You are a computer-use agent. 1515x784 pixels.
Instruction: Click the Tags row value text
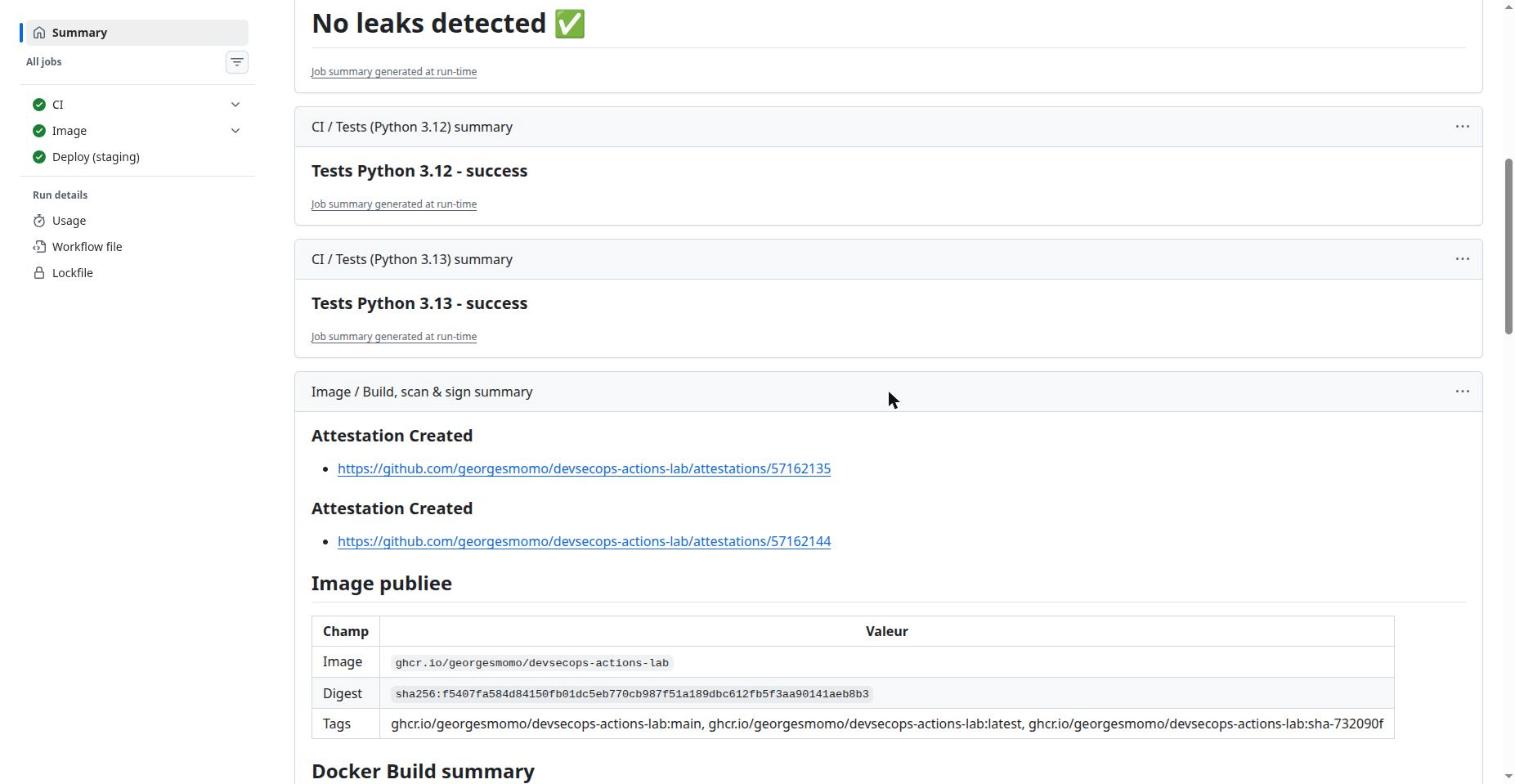point(887,724)
